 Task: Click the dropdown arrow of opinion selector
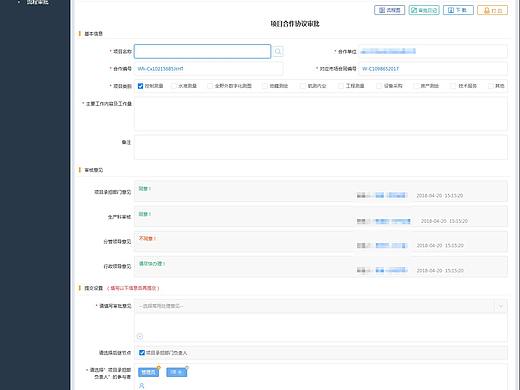click(501, 306)
